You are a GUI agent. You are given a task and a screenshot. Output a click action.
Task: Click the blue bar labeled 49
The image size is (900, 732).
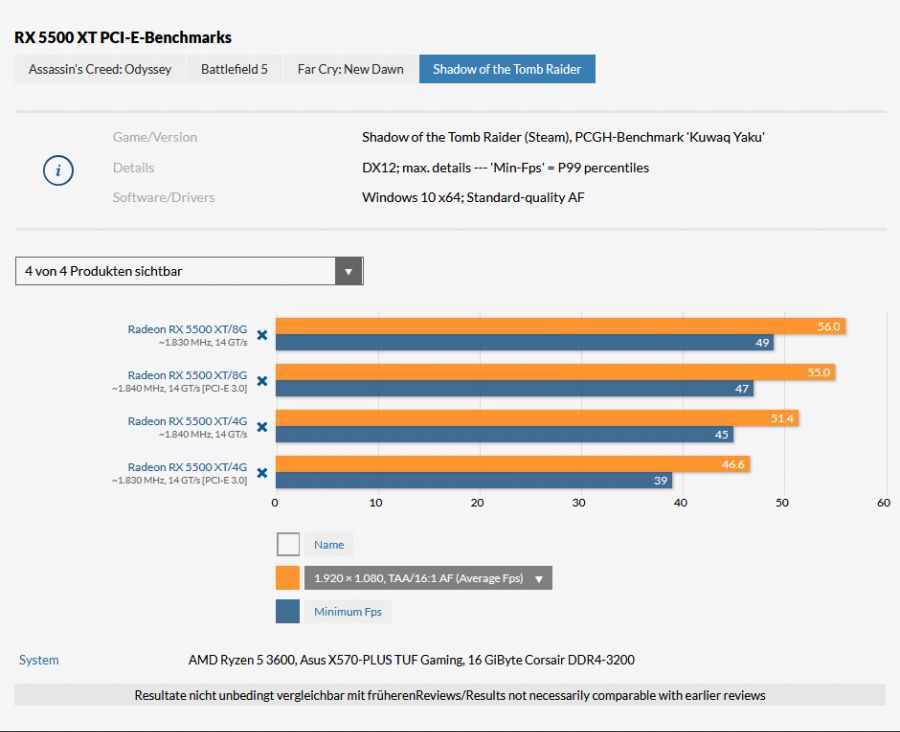pyautogui.click(x=525, y=342)
